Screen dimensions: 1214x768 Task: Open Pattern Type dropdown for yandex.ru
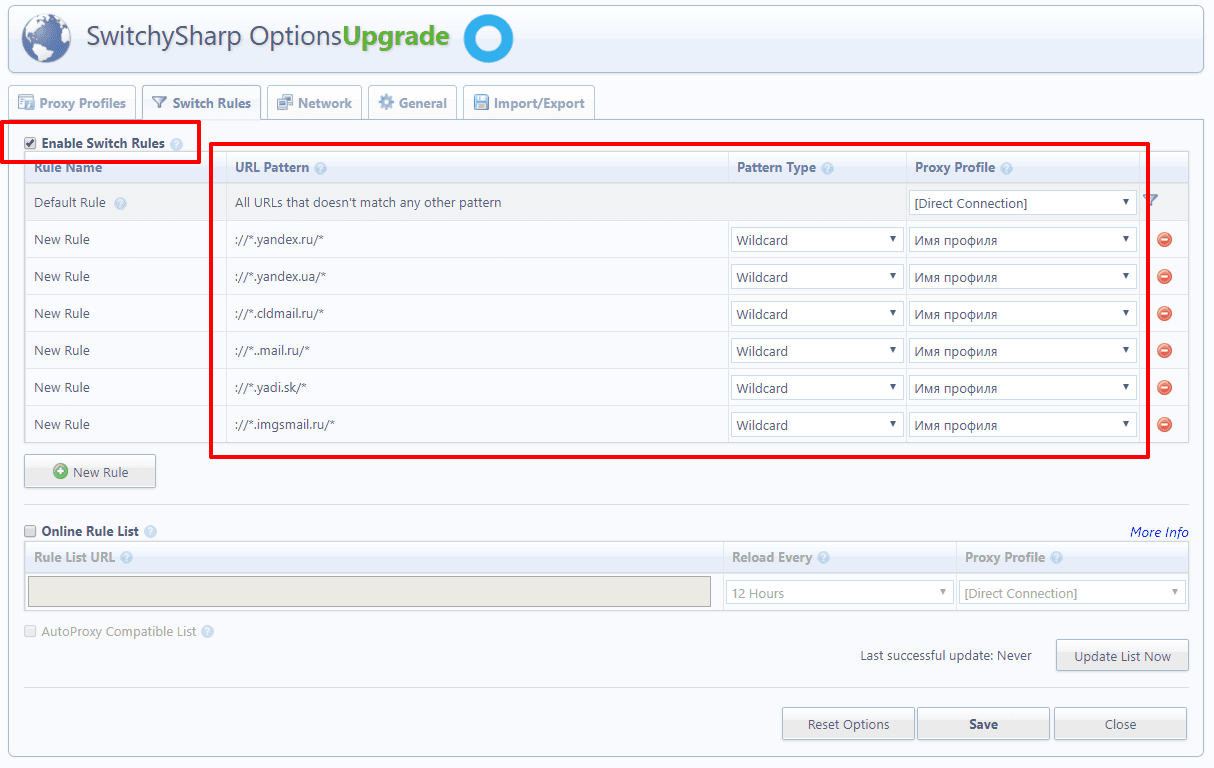coord(817,240)
